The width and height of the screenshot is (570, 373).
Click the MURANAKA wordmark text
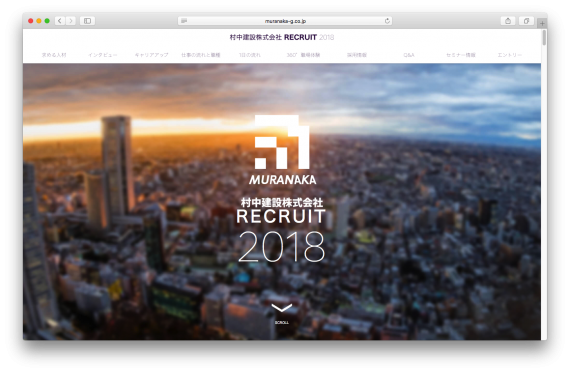282,180
